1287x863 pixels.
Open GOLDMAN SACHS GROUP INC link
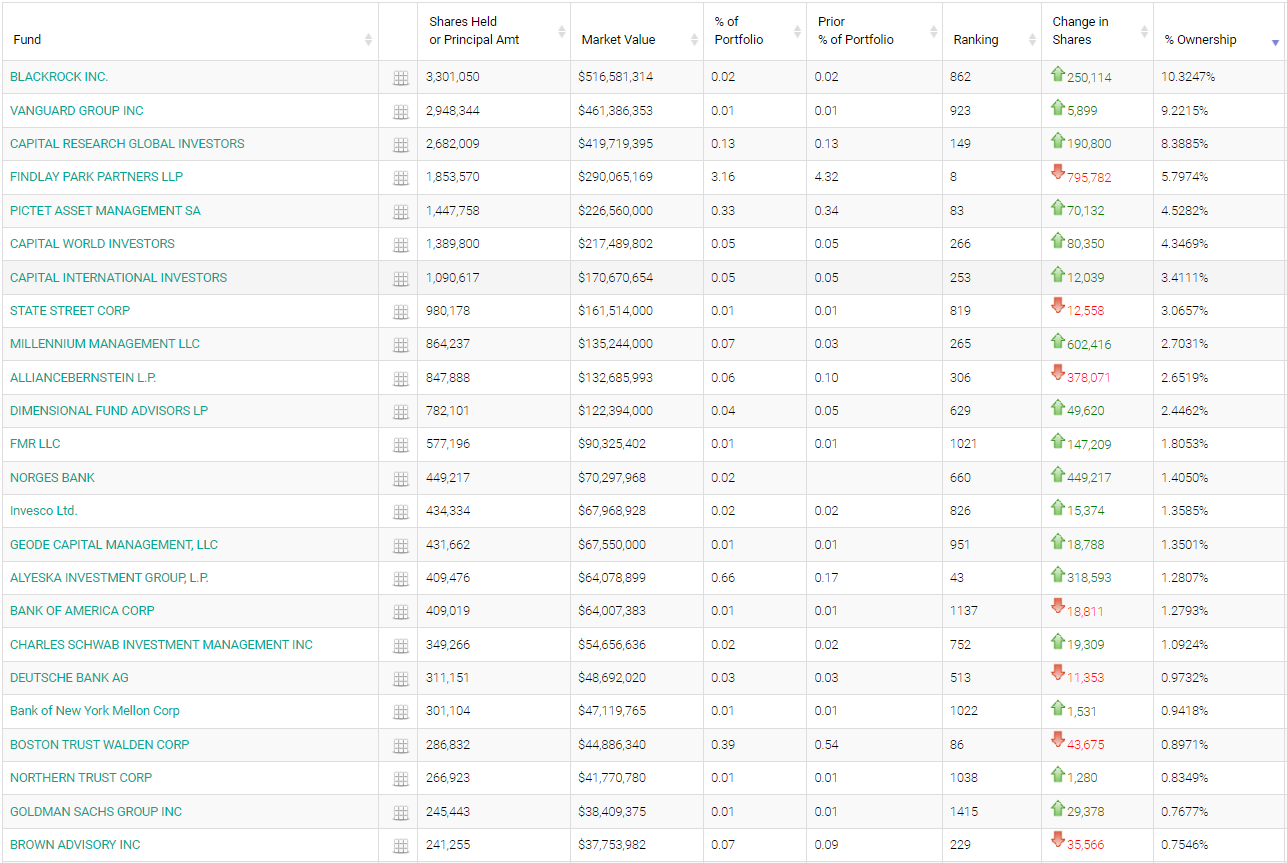click(96, 811)
